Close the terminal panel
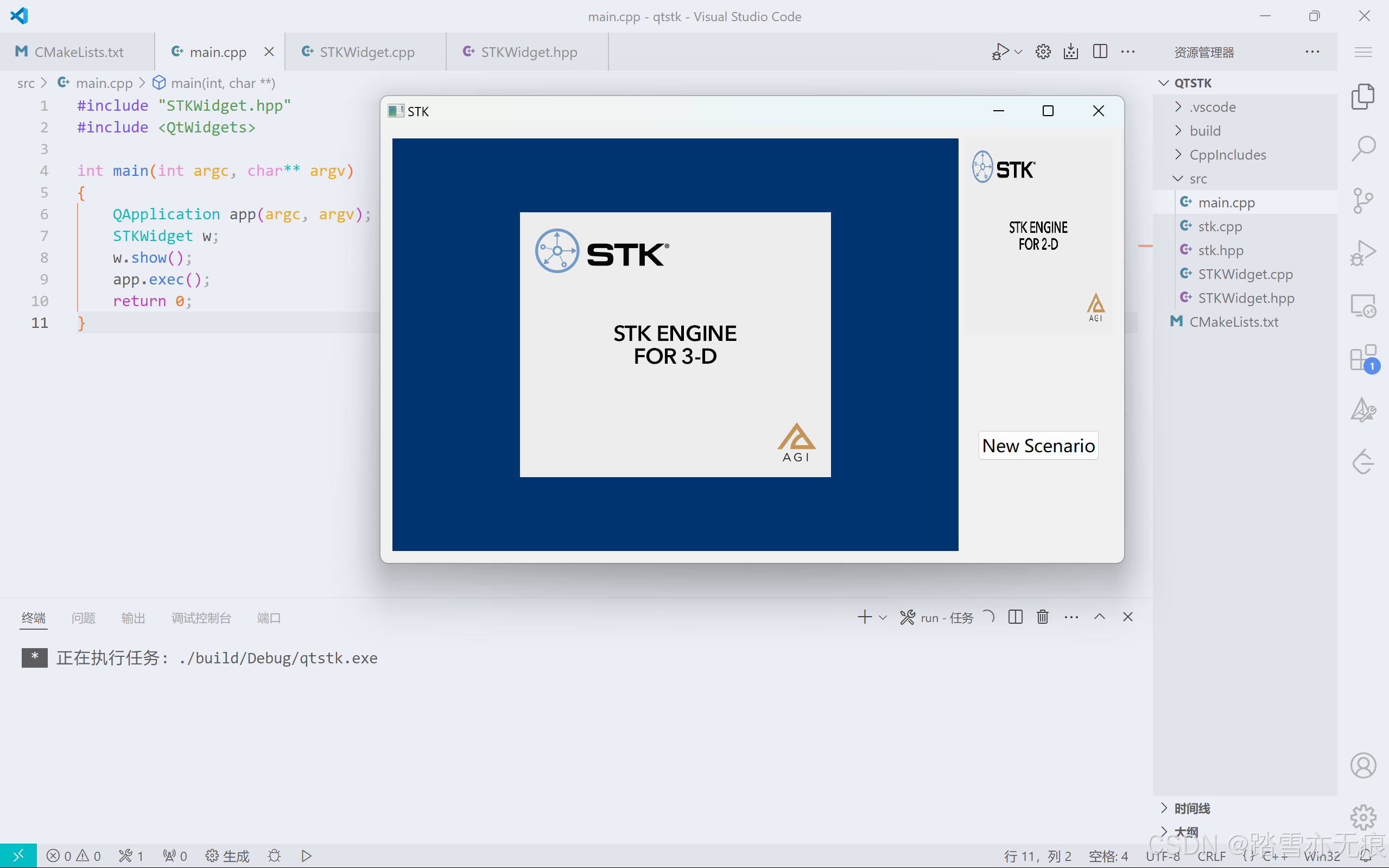 point(1127,617)
